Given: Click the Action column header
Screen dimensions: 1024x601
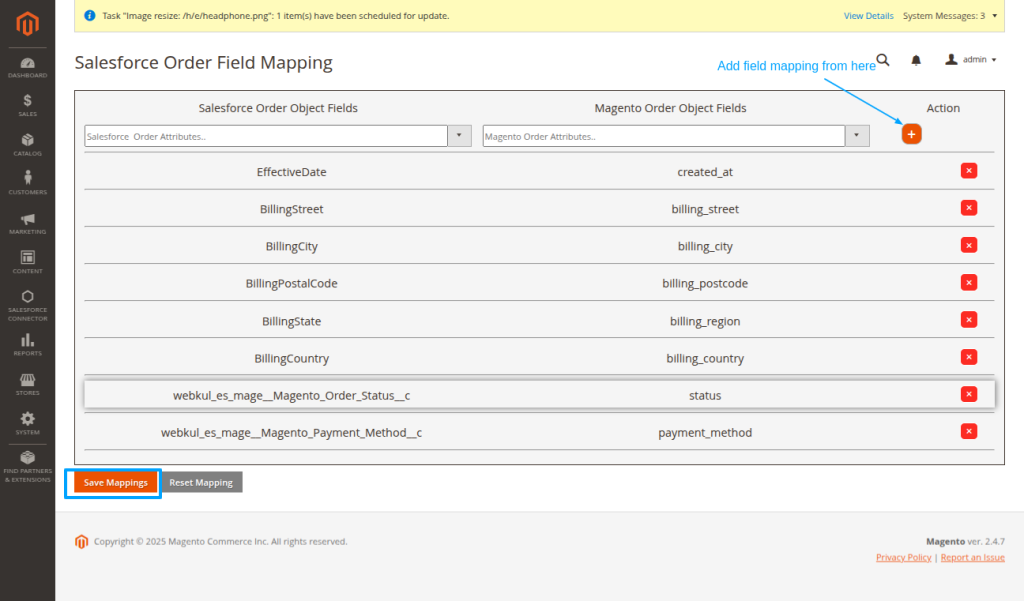Looking at the screenshot, I should (943, 108).
